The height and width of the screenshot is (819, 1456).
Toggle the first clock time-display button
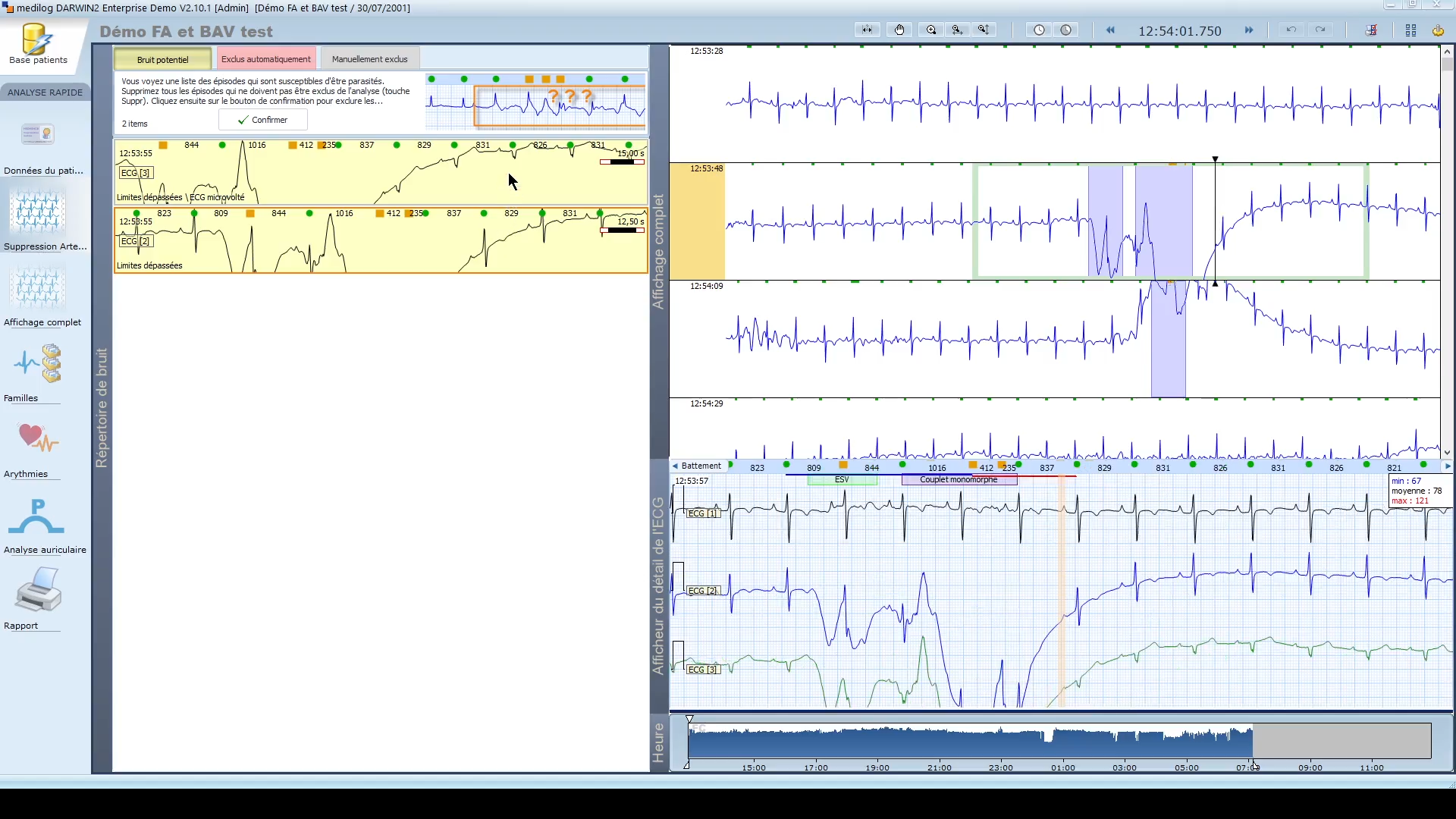[1039, 30]
